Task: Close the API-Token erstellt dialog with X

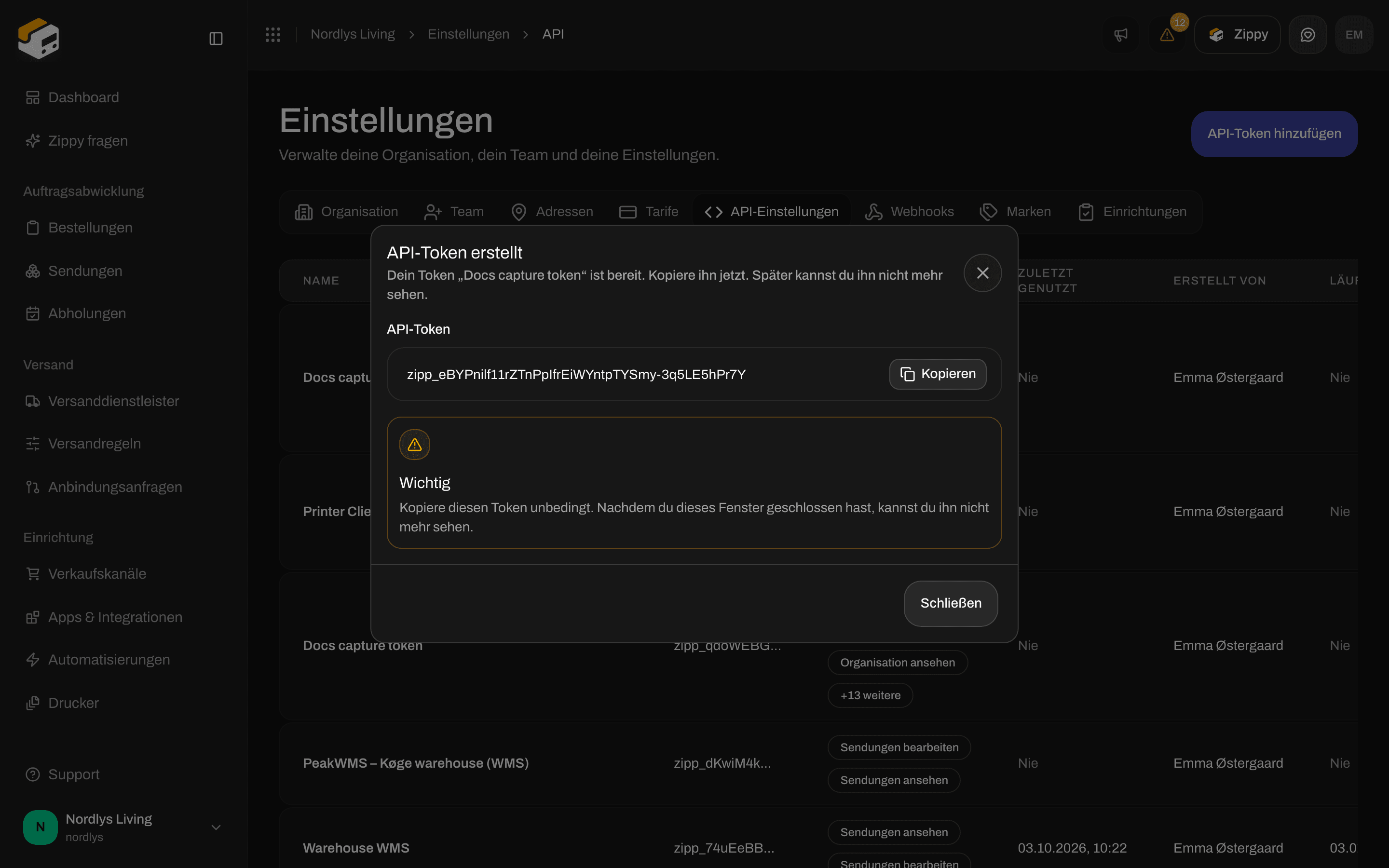Action: point(982,272)
